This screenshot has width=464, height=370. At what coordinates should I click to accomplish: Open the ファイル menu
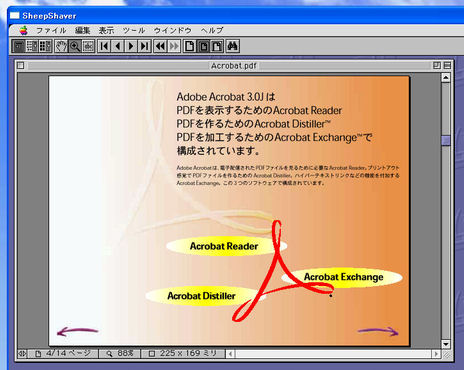[x=51, y=30]
